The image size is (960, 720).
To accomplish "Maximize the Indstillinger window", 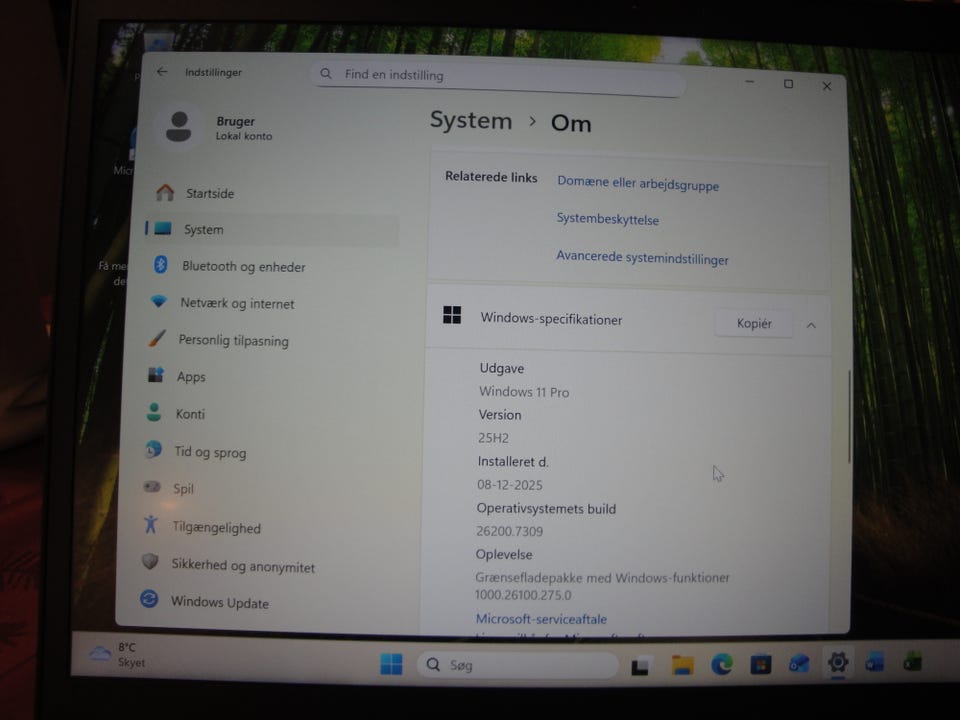I will [789, 83].
